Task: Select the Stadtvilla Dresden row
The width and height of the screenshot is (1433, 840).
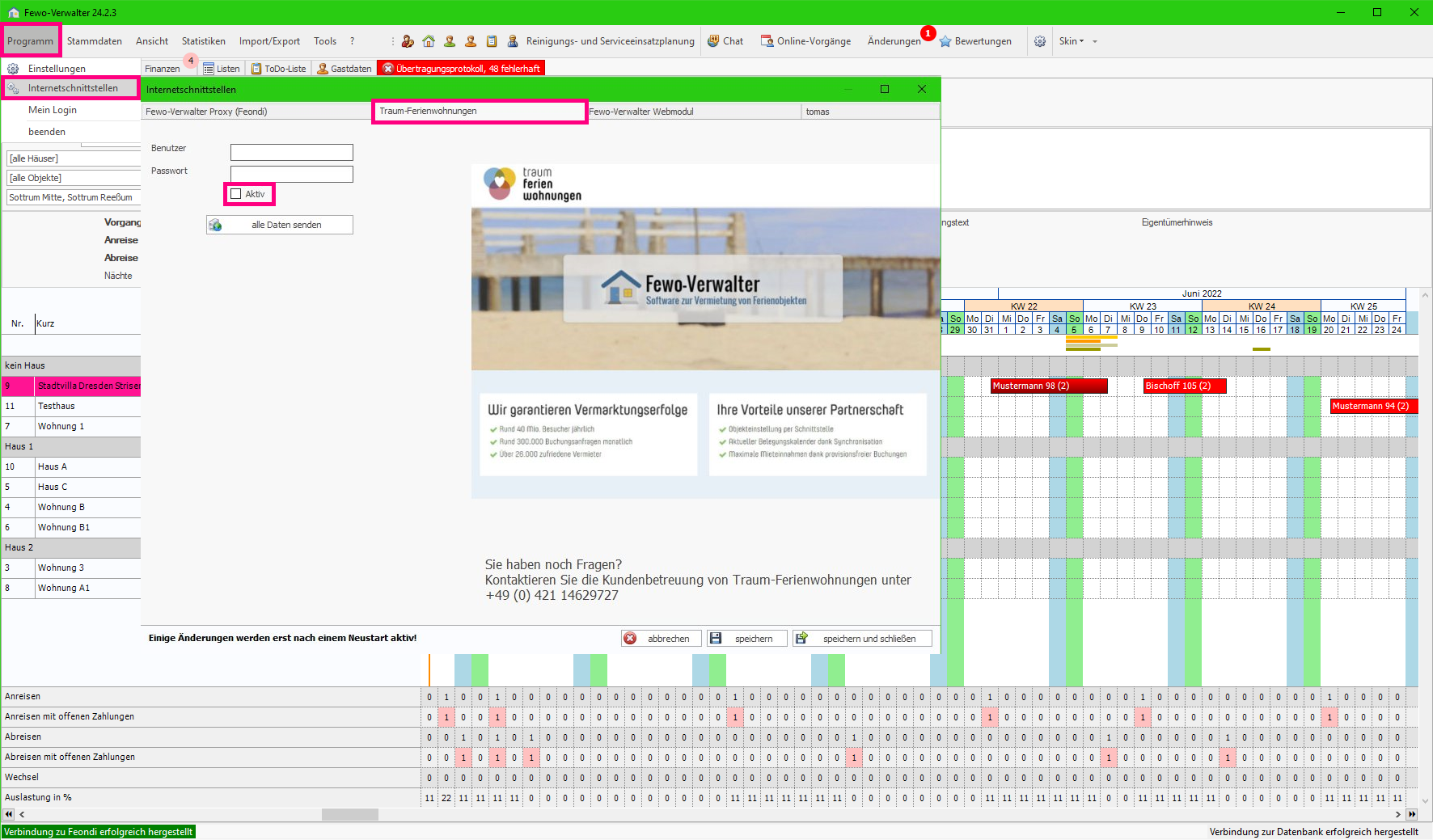Action: point(71,386)
